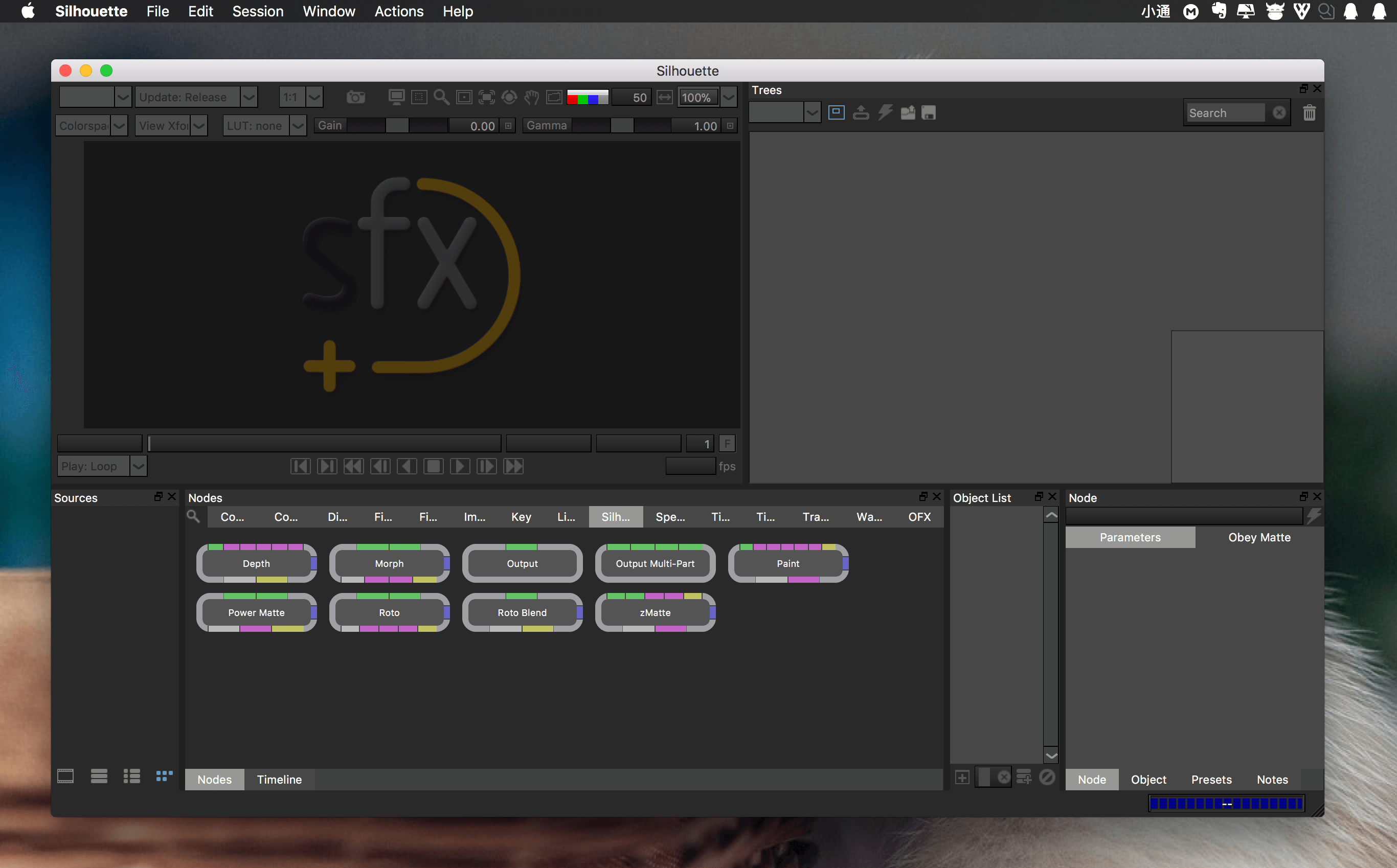Click the add-layer icon in Object List footer
The height and width of the screenshot is (868, 1397).
pyautogui.click(x=1024, y=778)
